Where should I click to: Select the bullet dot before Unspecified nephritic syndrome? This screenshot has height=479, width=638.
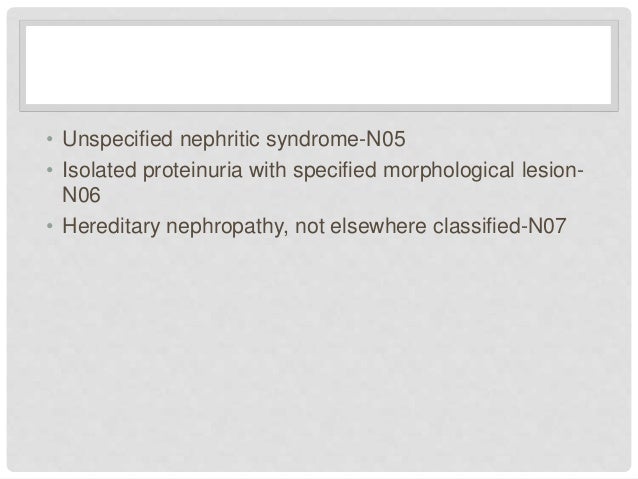tap(50, 140)
